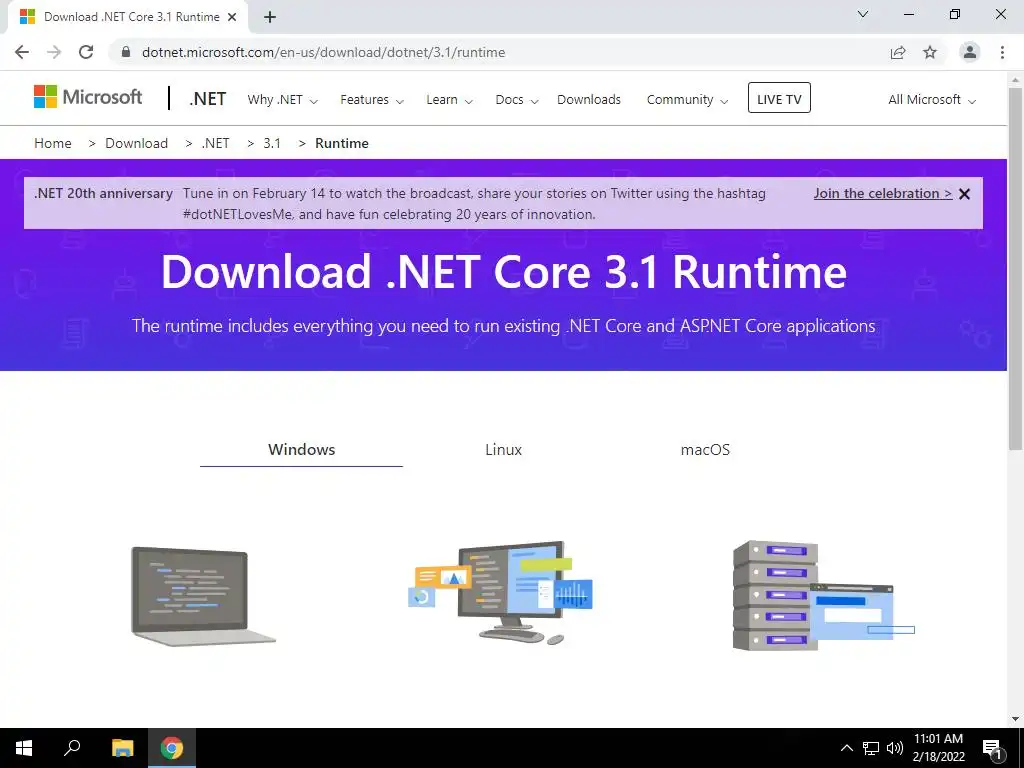Switch to the Linux tab
The image size is (1024, 768).
(504, 449)
